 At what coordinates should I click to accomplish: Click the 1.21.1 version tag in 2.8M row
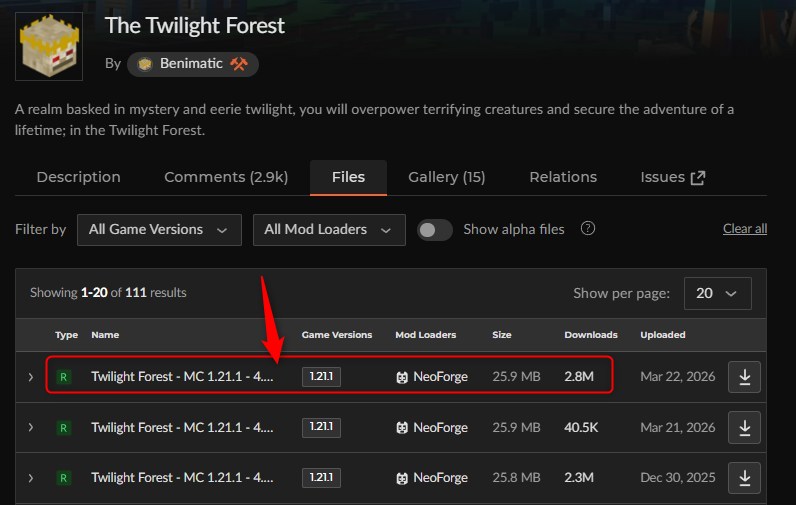(321, 377)
